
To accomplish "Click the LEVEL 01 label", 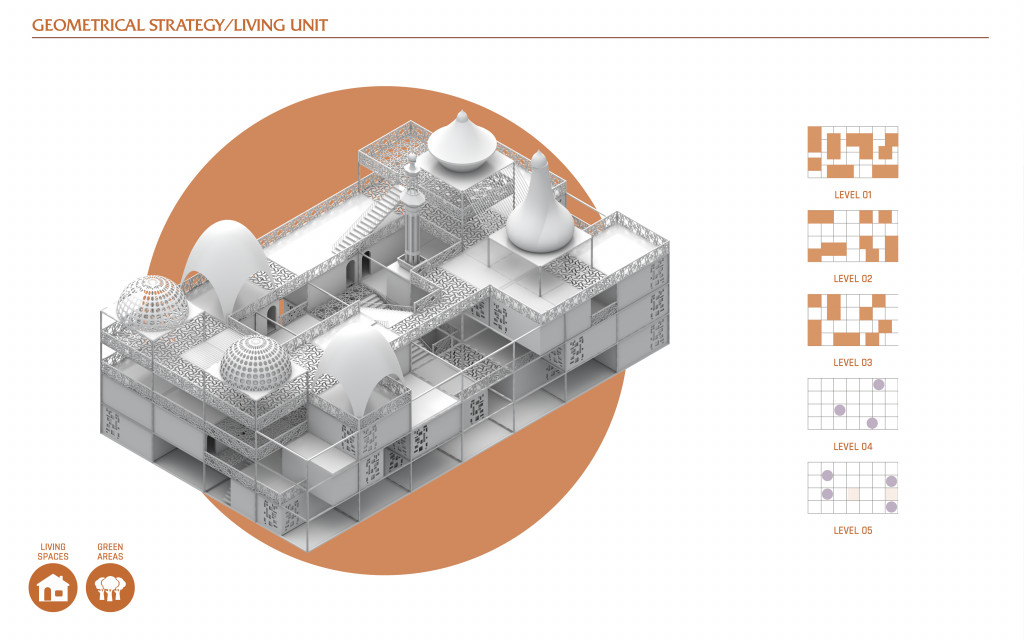I will (853, 195).
